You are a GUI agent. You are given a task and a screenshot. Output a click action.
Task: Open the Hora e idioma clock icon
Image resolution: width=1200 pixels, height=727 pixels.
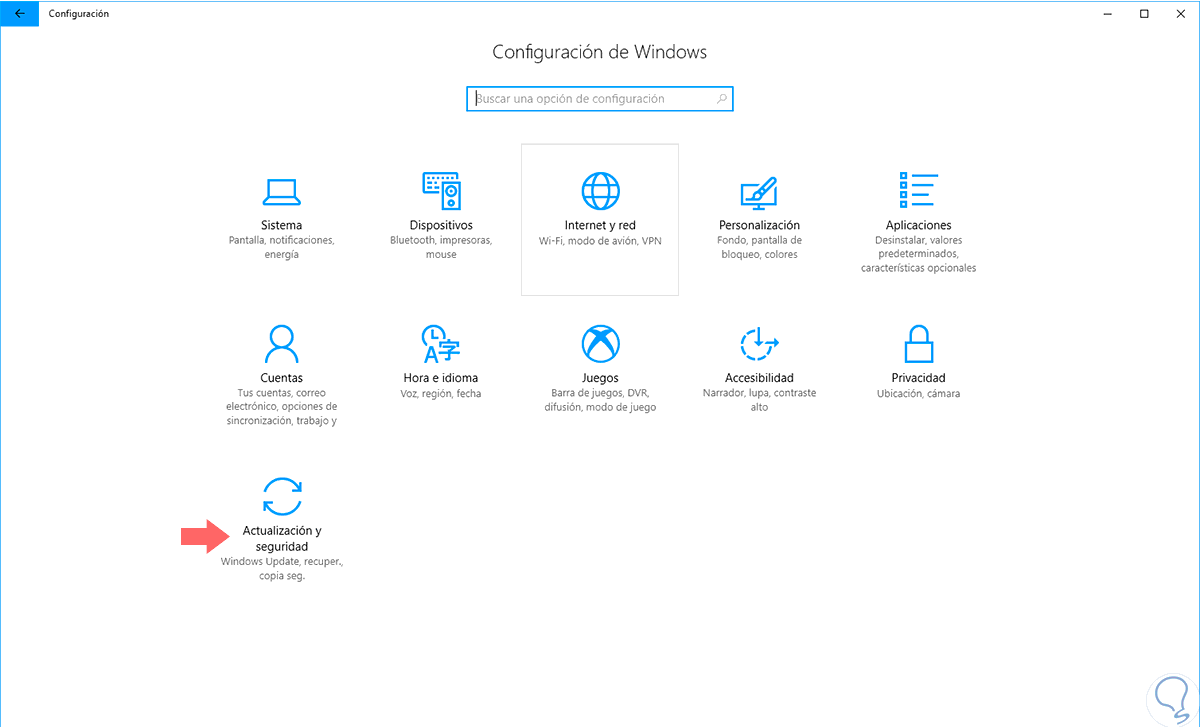(x=441, y=343)
